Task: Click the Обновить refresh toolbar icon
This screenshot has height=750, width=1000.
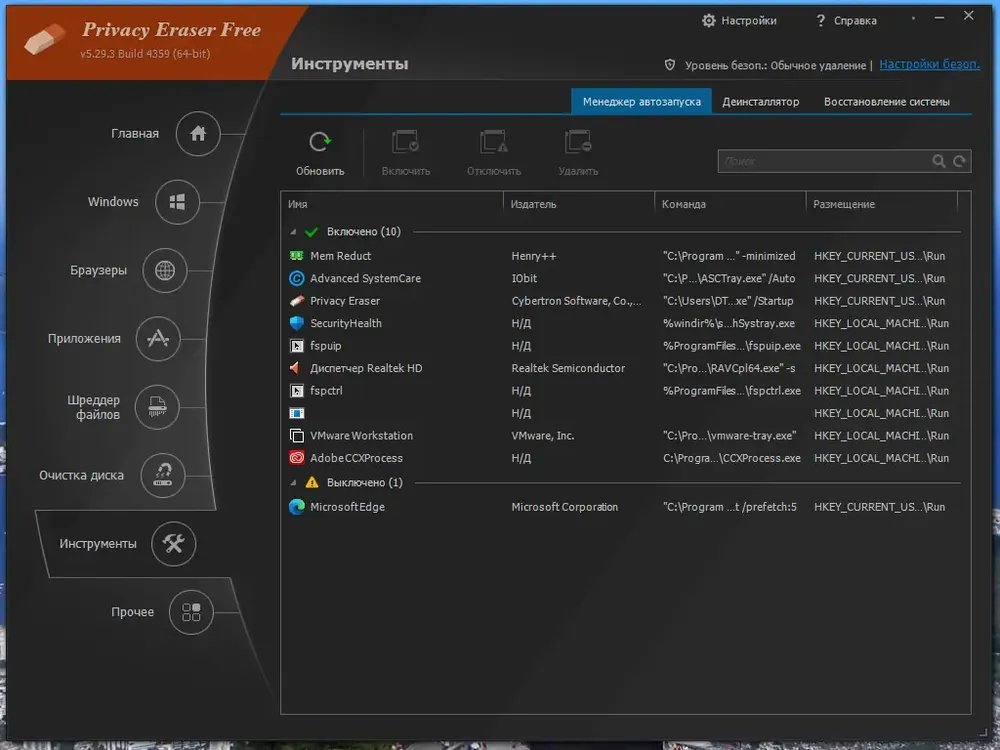Action: (320, 142)
